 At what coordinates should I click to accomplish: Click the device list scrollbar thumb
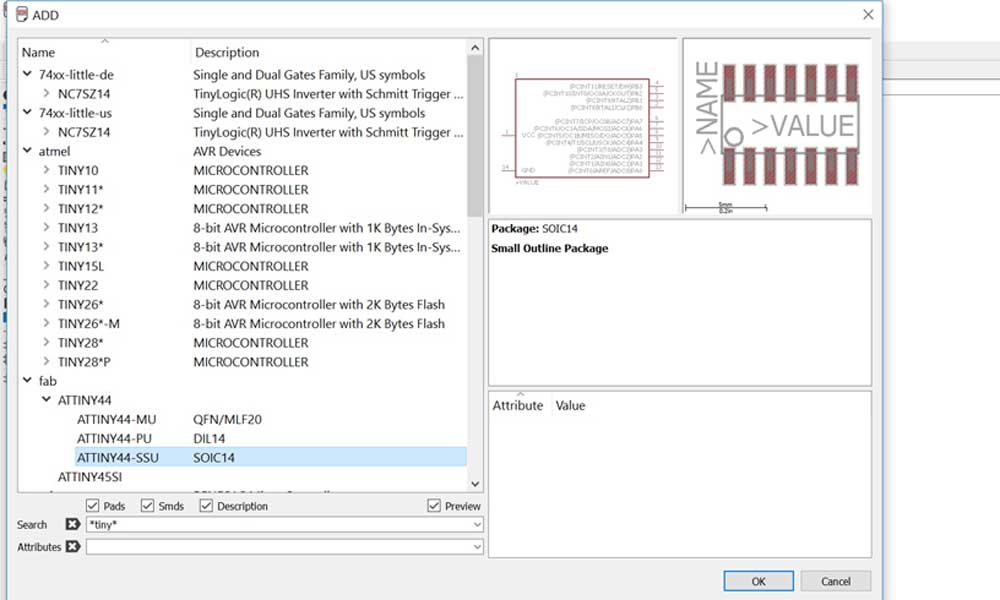[x=474, y=136]
